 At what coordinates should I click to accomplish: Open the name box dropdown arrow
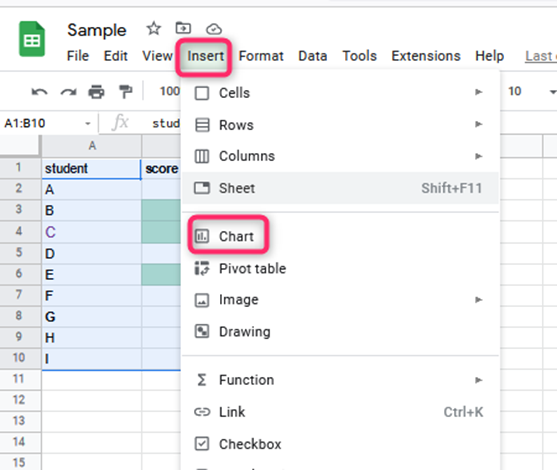coord(87,124)
